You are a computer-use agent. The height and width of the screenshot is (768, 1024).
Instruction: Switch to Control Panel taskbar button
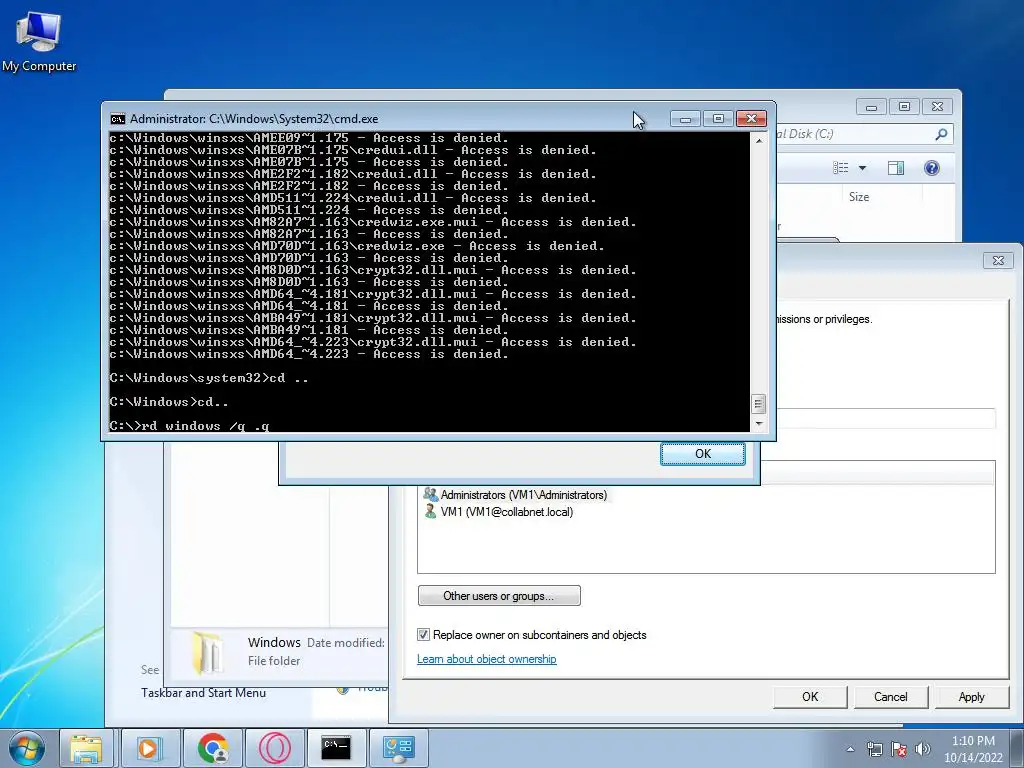pyautogui.click(x=398, y=748)
